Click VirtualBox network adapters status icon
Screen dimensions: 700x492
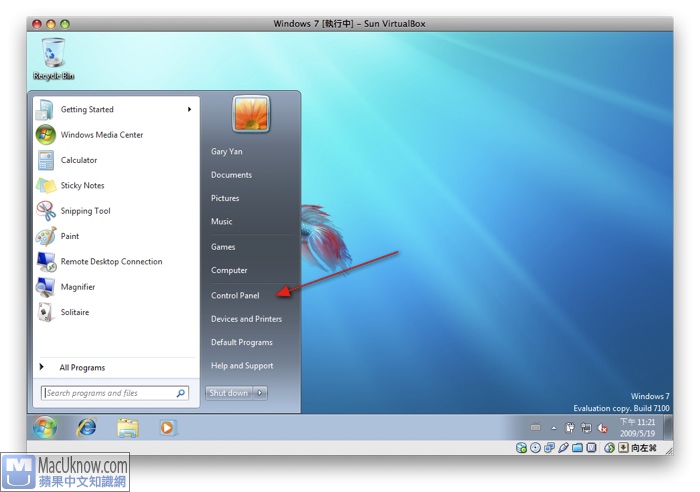(549, 447)
